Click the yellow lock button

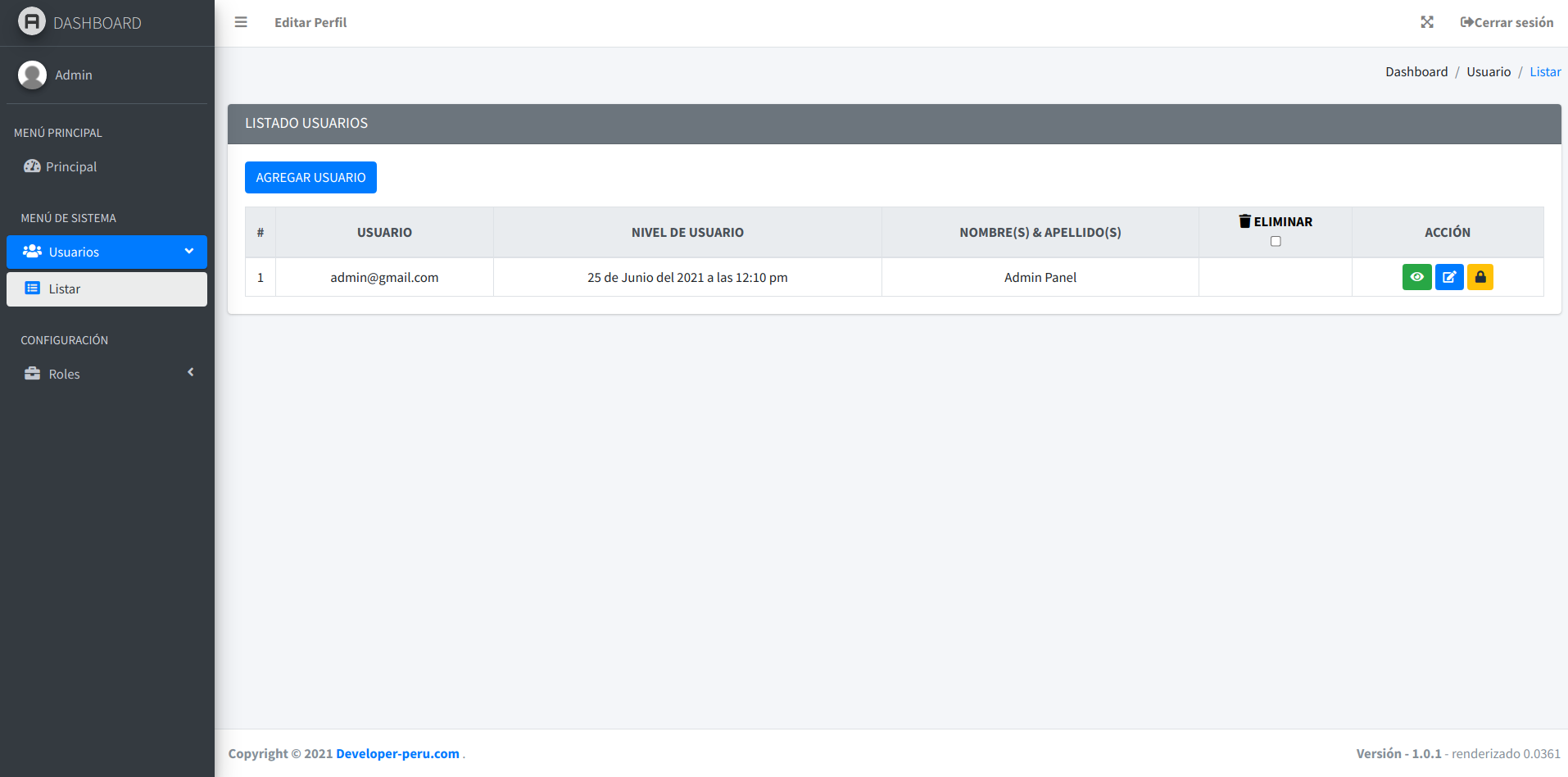pos(1480,277)
